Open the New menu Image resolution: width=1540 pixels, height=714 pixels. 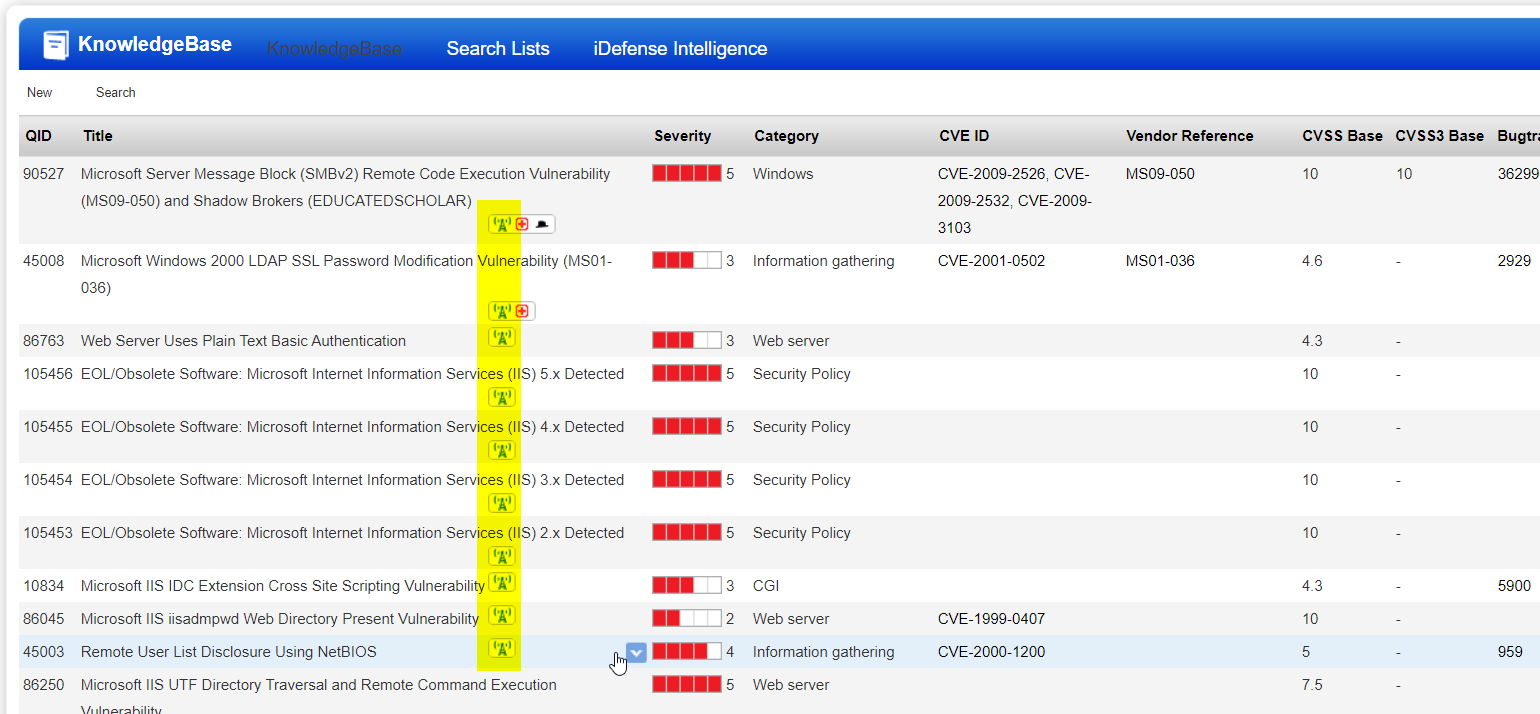tap(40, 92)
